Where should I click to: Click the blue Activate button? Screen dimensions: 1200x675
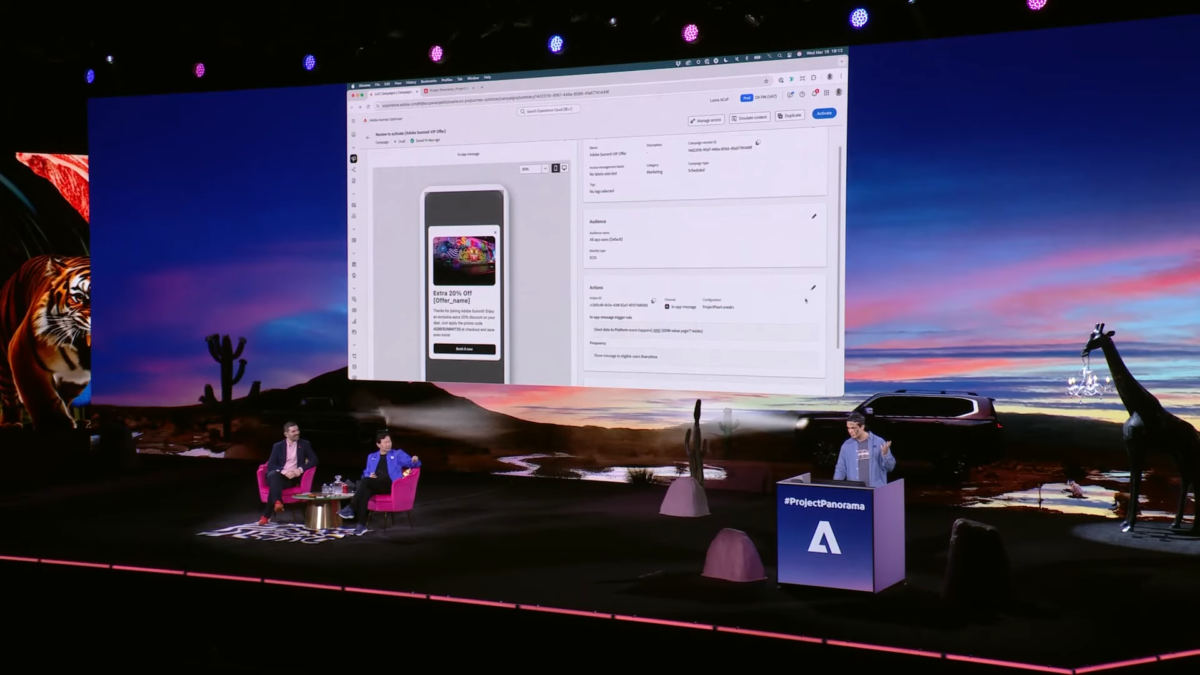pos(824,113)
